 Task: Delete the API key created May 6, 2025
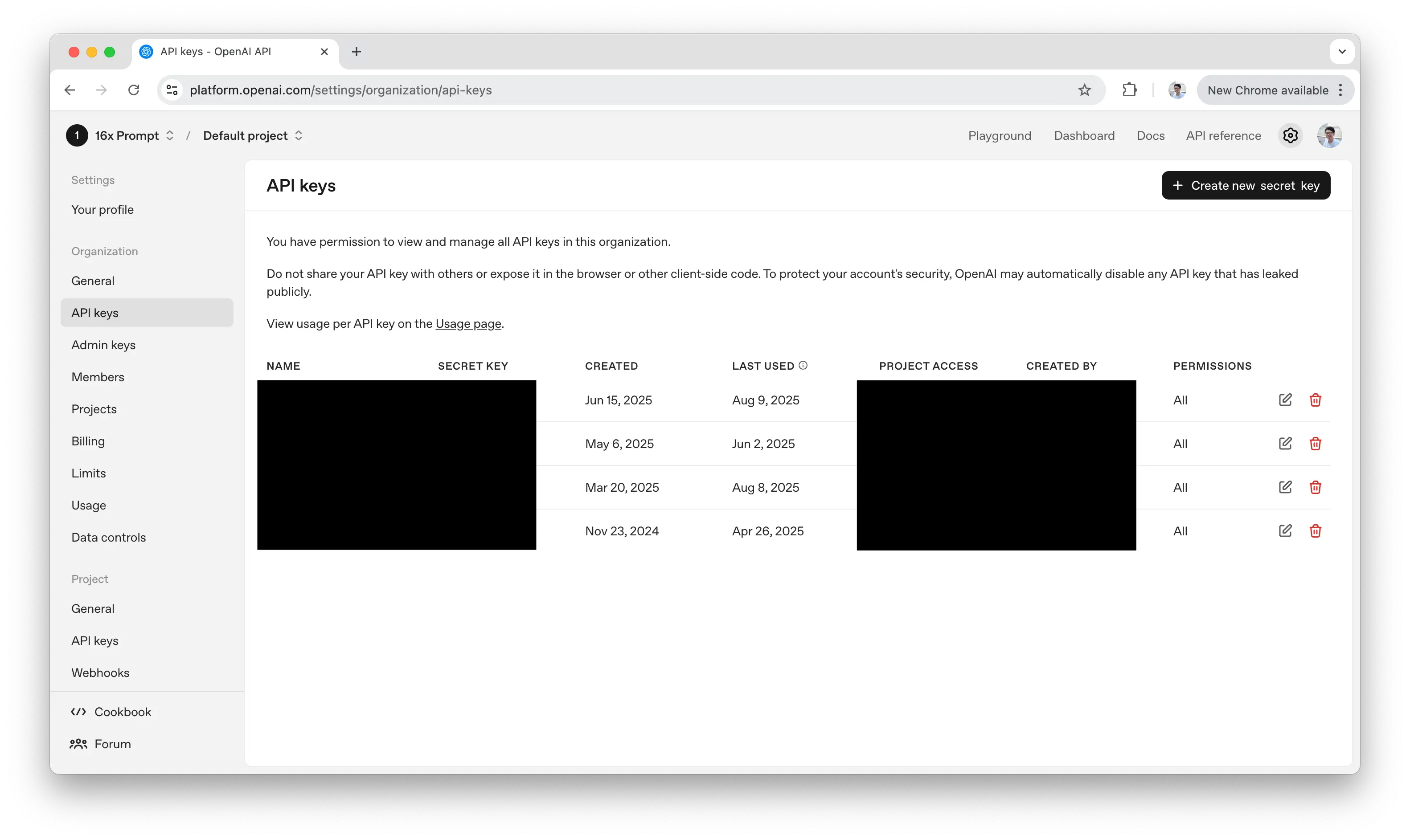[x=1315, y=443]
